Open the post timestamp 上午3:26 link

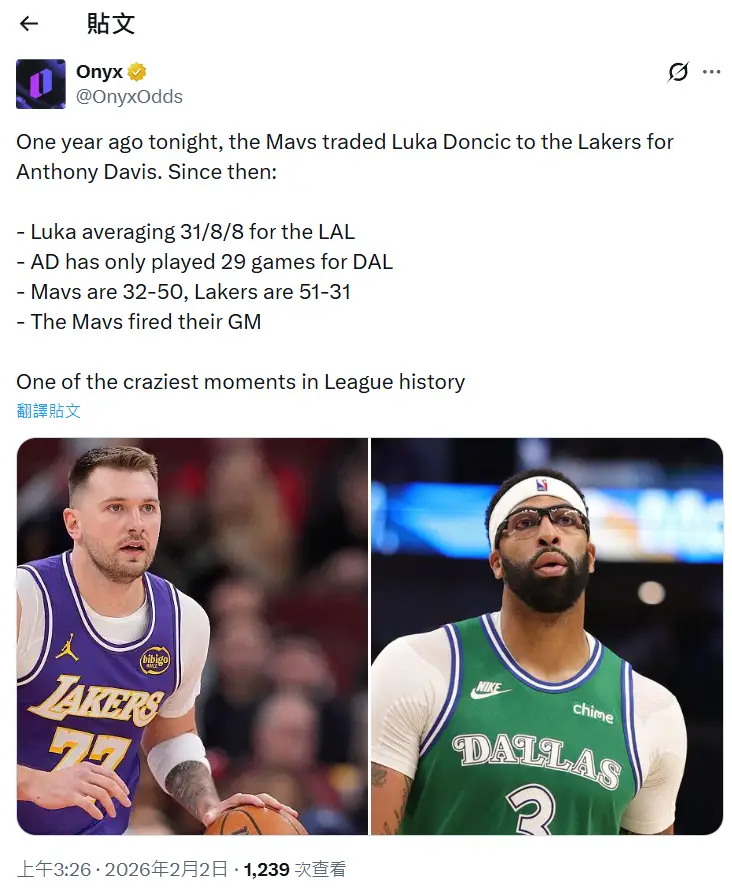coord(54,869)
